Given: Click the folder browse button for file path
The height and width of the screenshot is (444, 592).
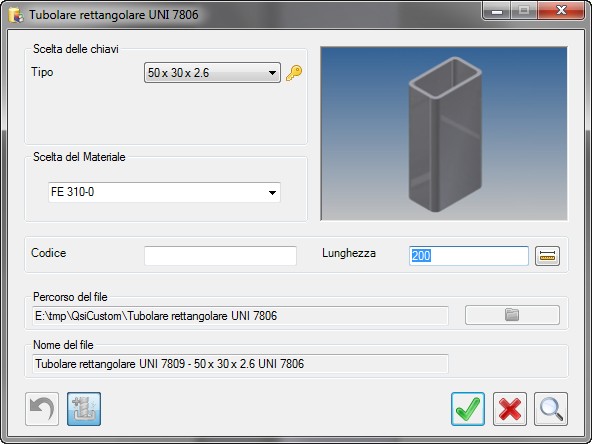Looking at the screenshot, I should click(512, 315).
